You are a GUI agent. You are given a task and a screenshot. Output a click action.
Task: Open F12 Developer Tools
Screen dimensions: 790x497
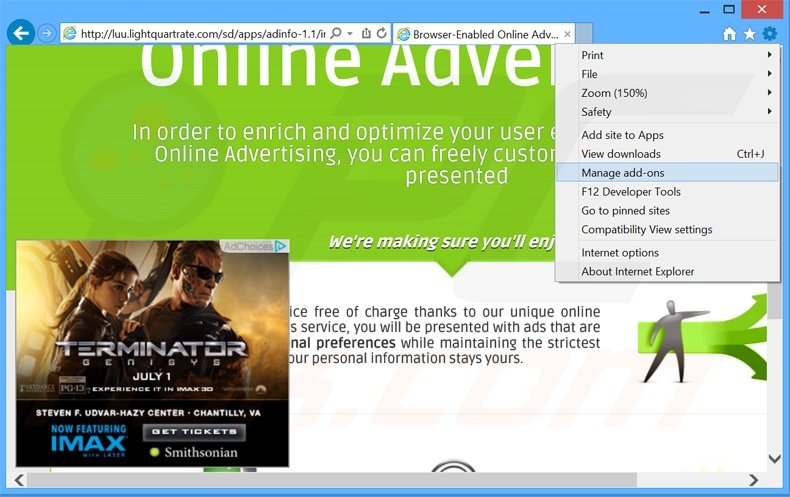tap(669, 192)
